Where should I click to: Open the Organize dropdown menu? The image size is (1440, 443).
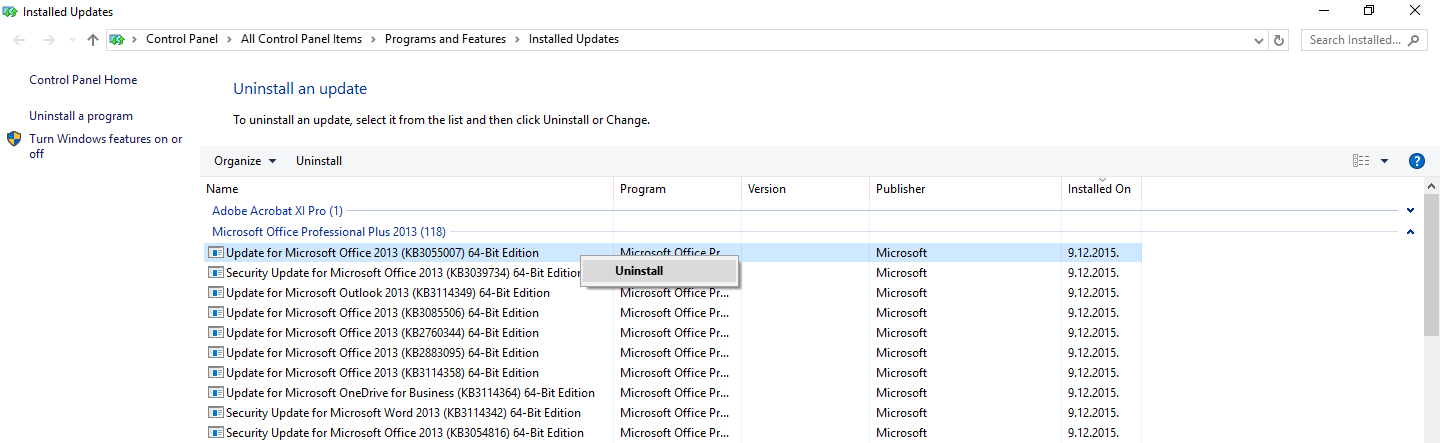click(245, 161)
